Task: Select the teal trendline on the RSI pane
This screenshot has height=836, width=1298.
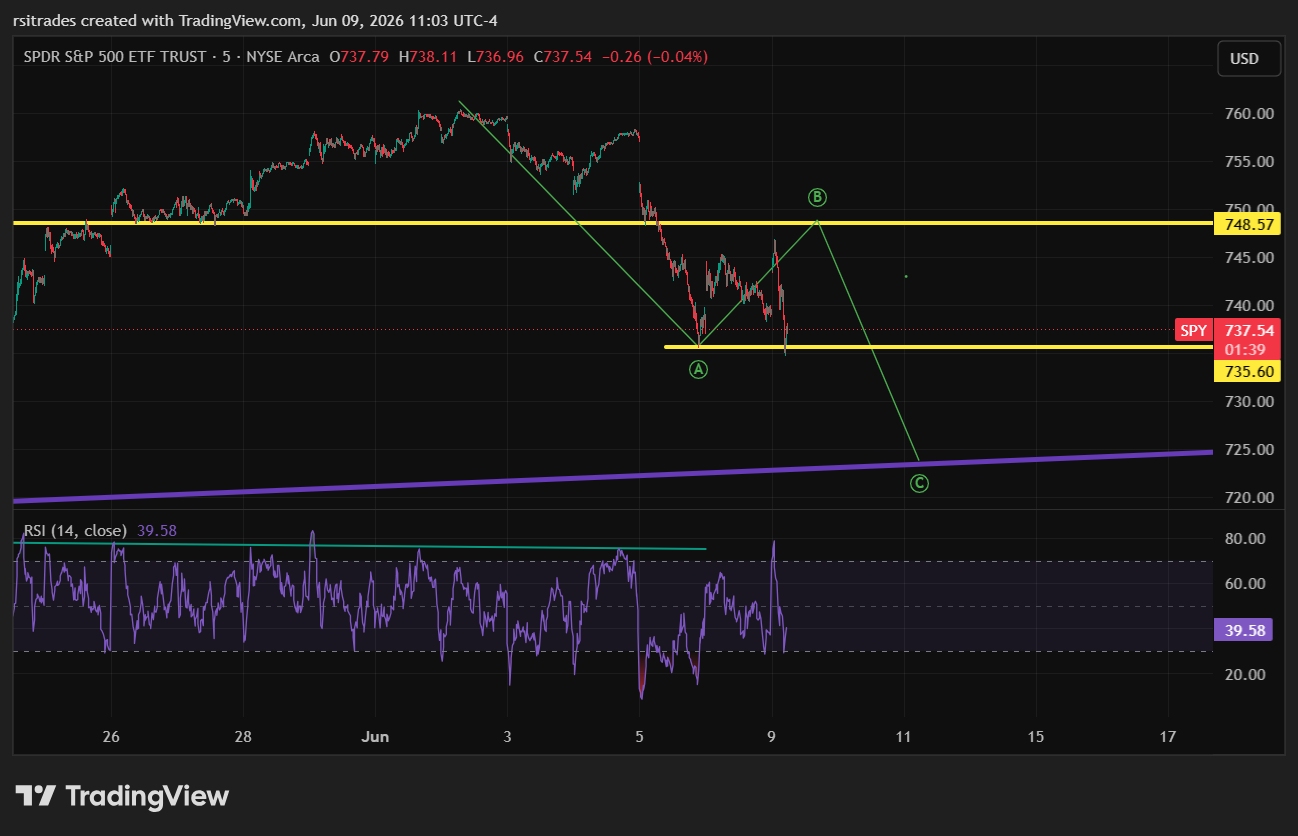Action: (362, 546)
